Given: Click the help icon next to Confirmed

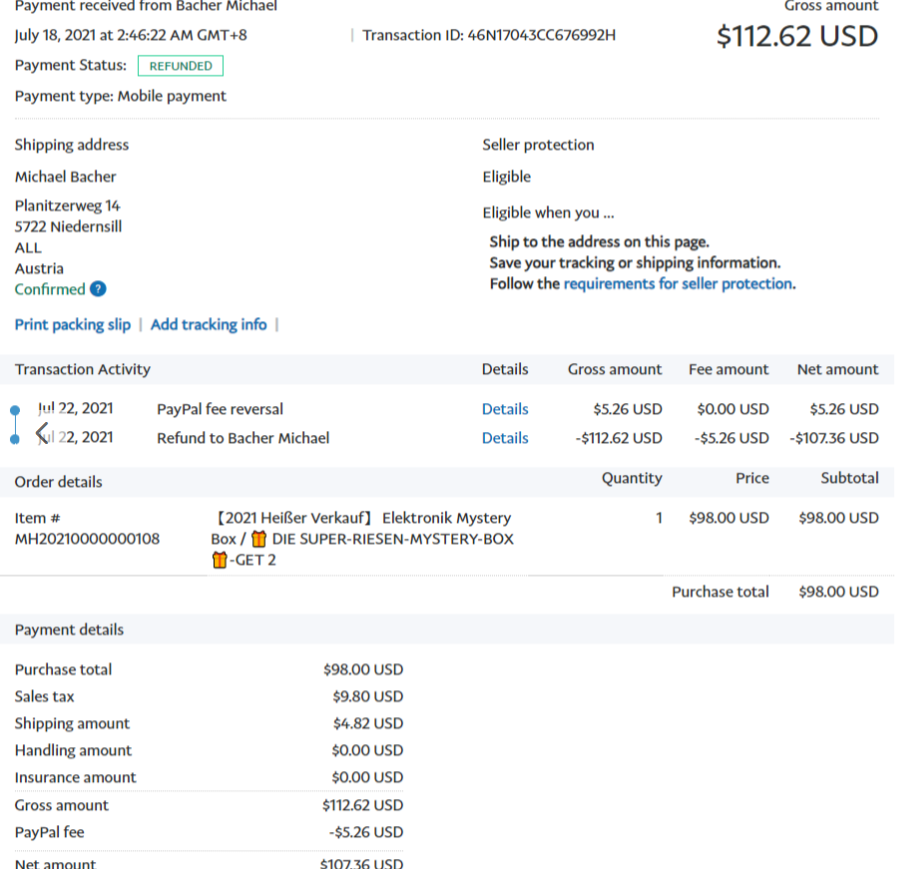Looking at the screenshot, I should point(98,290).
